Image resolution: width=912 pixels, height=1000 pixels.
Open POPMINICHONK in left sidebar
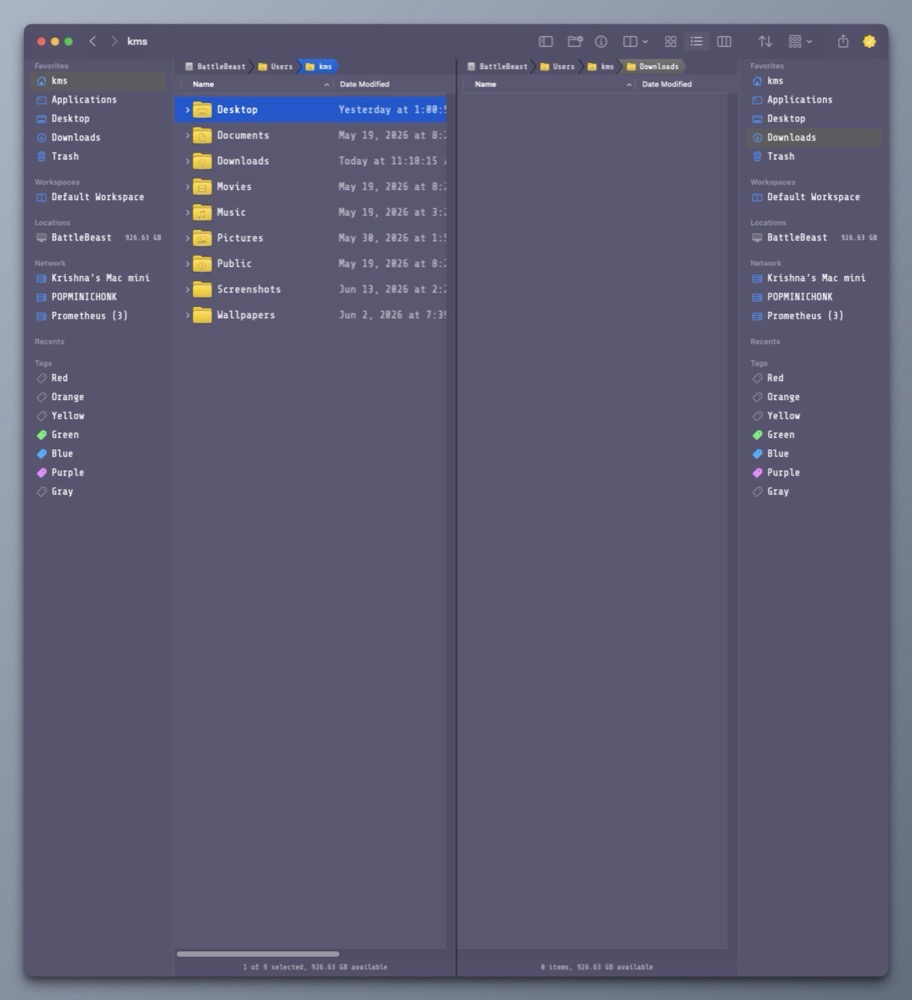pos(98,297)
